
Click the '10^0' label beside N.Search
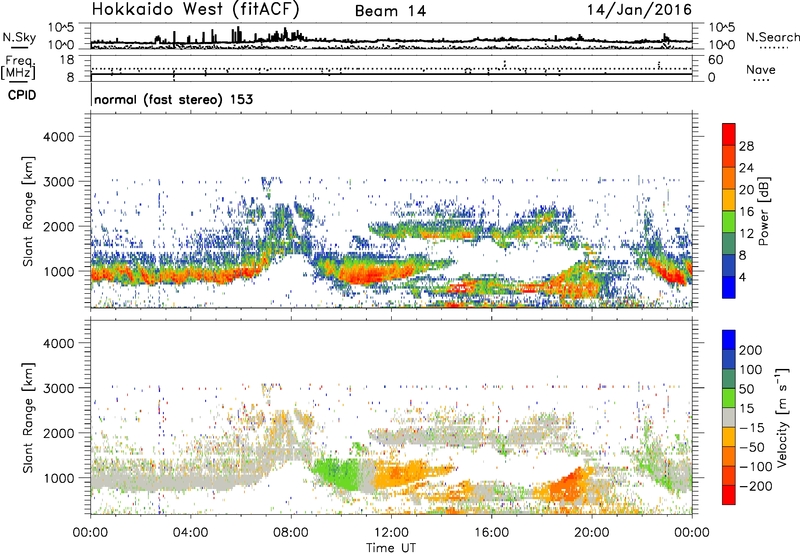[x=722, y=45]
